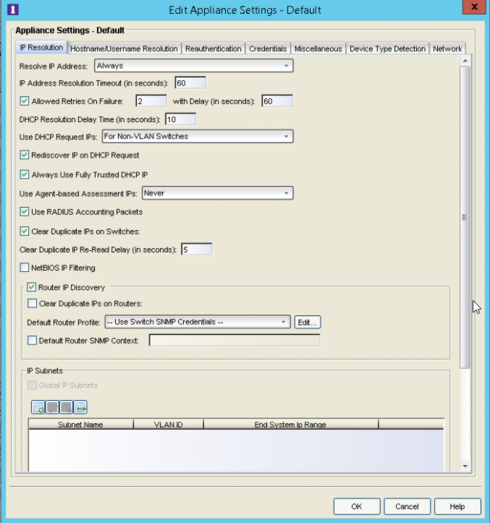Image resolution: width=490 pixels, height=523 pixels.
Task: Uncheck Rediscover IP on DHCP Request
Action: pyautogui.click(x=24, y=155)
